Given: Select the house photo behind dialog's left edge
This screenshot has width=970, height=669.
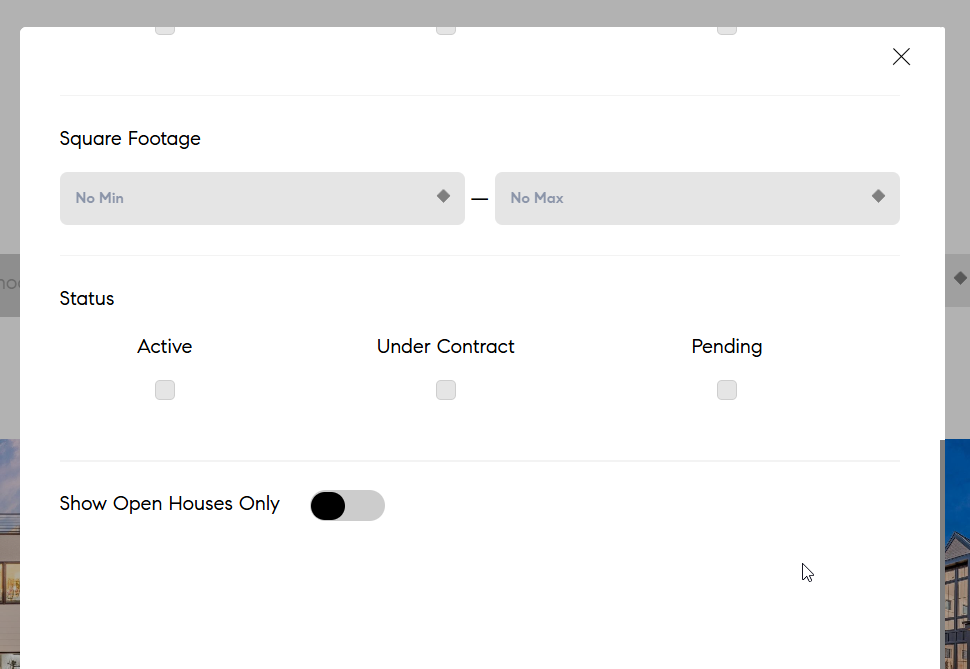Looking at the screenshot, I should 10,554.
